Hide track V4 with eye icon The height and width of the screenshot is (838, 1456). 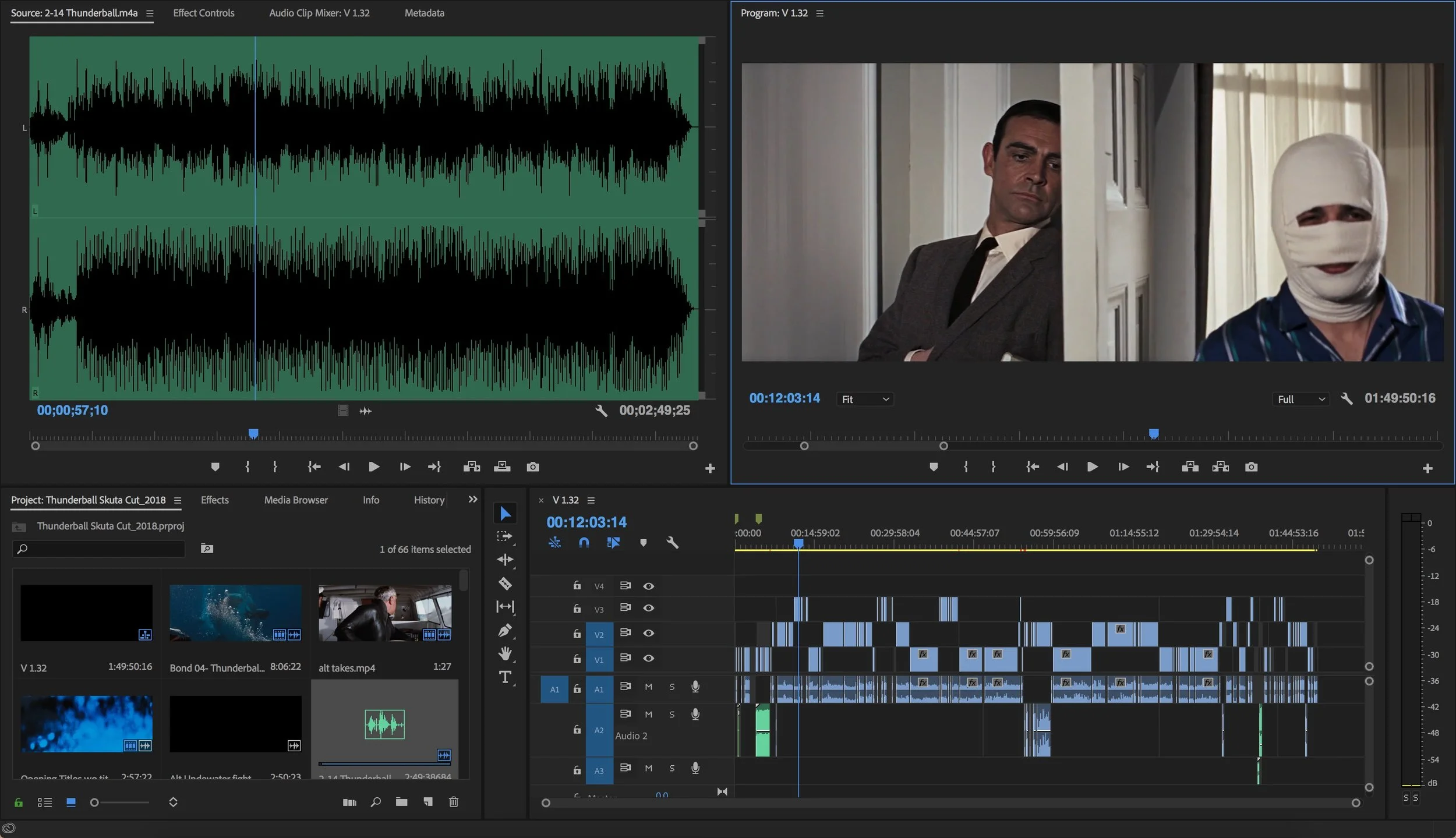[648, 586]
